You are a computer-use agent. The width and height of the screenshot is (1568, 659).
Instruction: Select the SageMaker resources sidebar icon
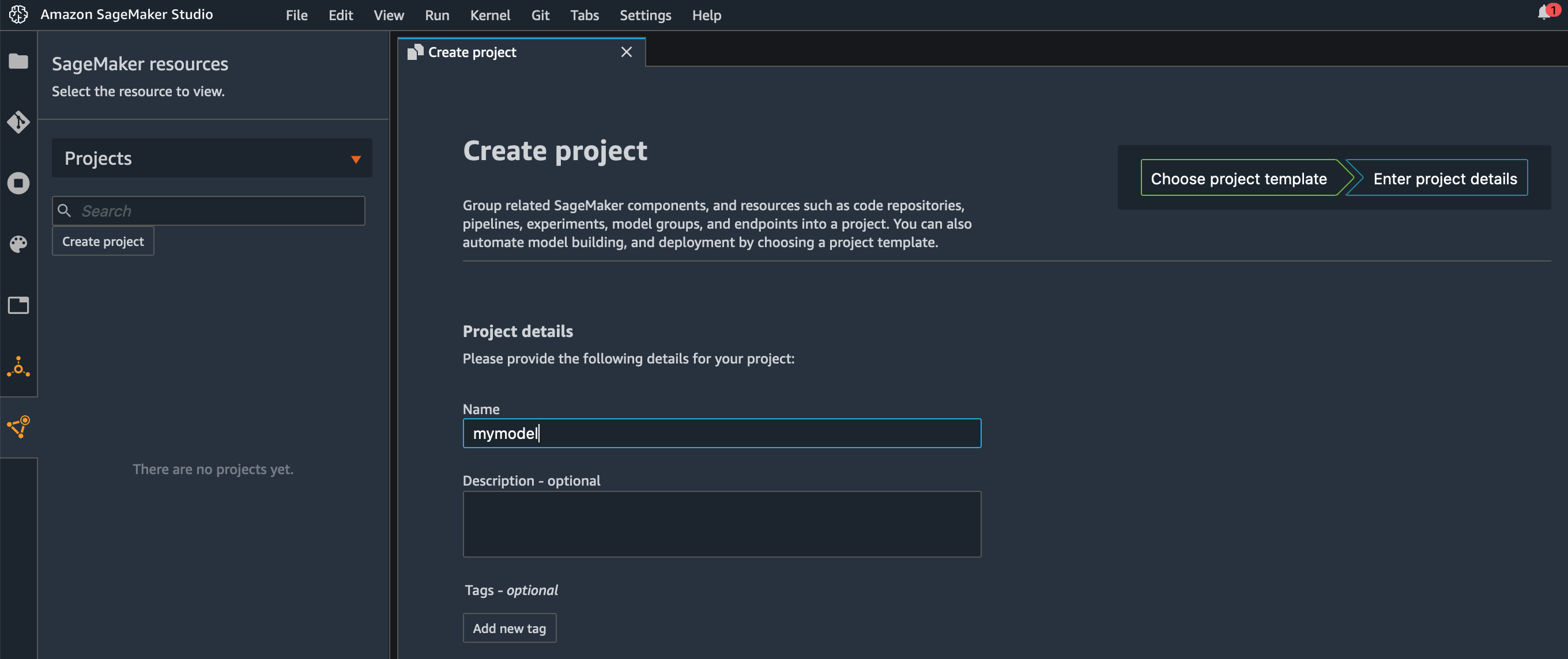point(18,427)
